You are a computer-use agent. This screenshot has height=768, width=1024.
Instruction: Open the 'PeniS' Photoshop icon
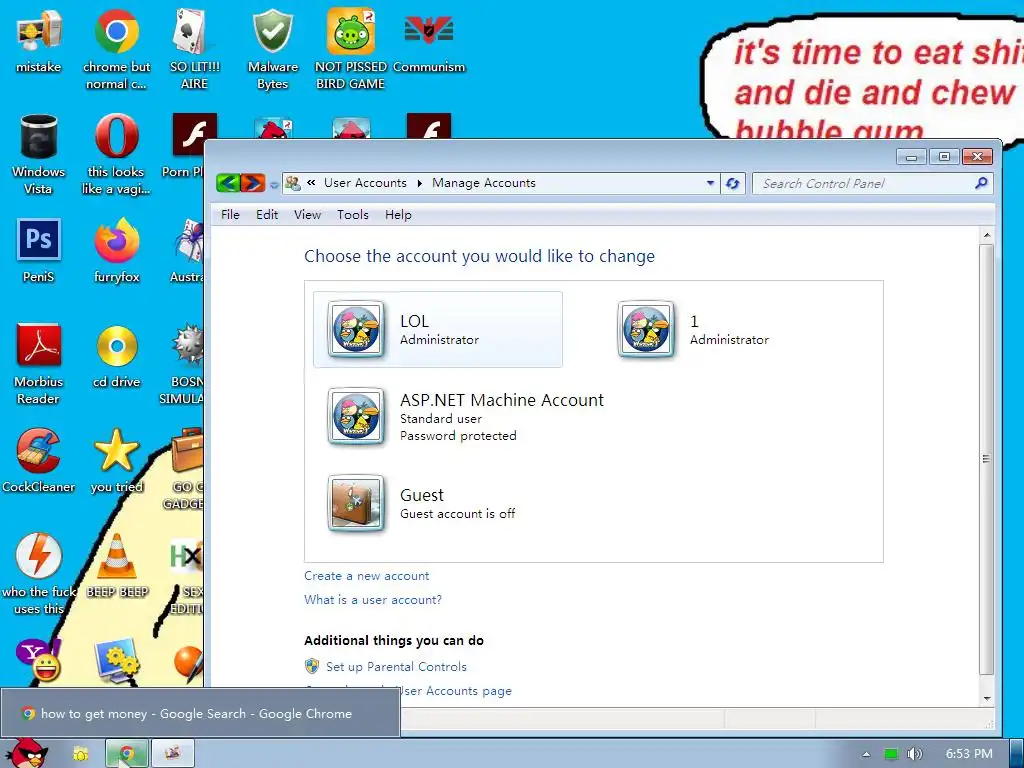[x=39, y=251]
